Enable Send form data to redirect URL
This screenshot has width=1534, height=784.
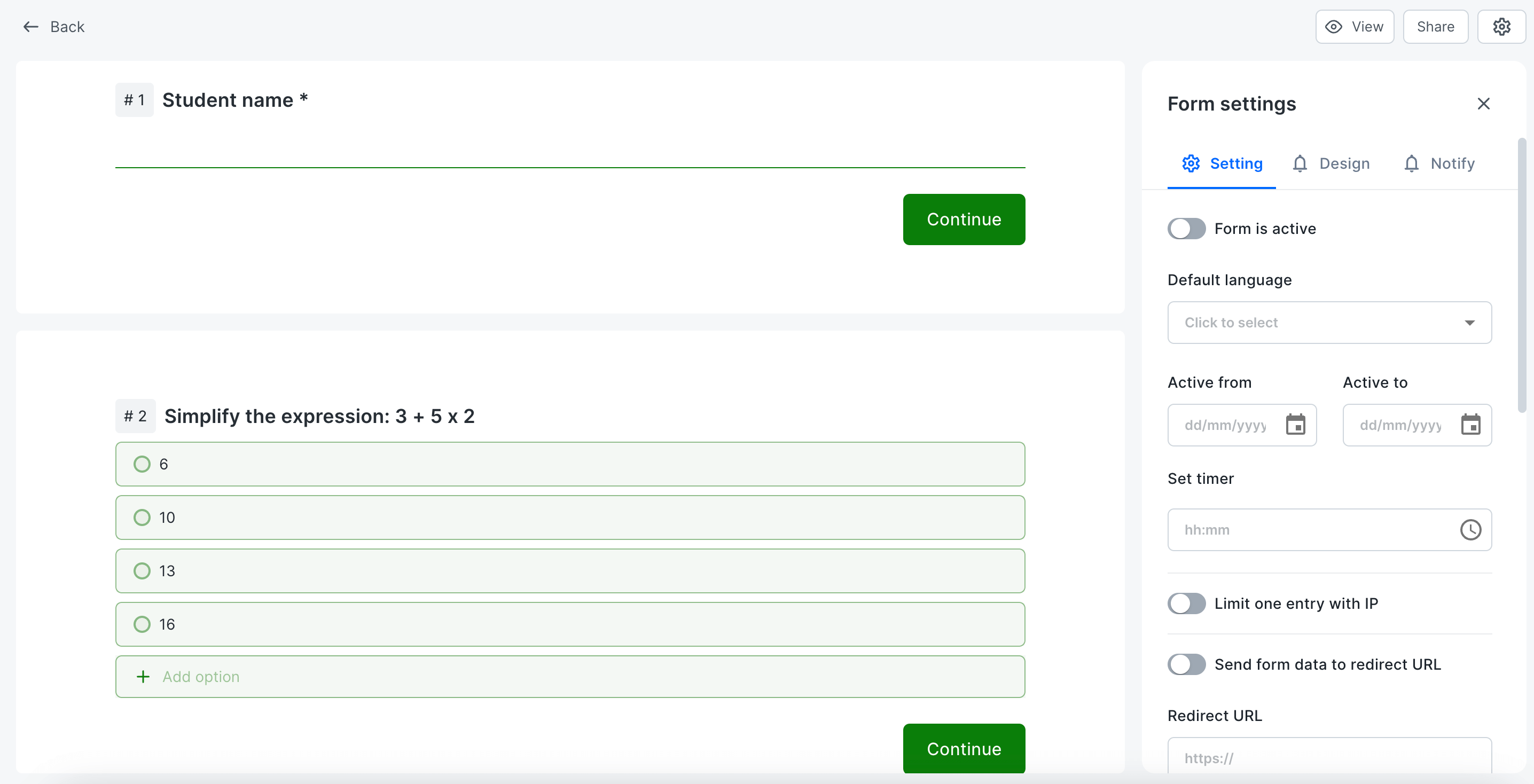[x=1188, y=664]
